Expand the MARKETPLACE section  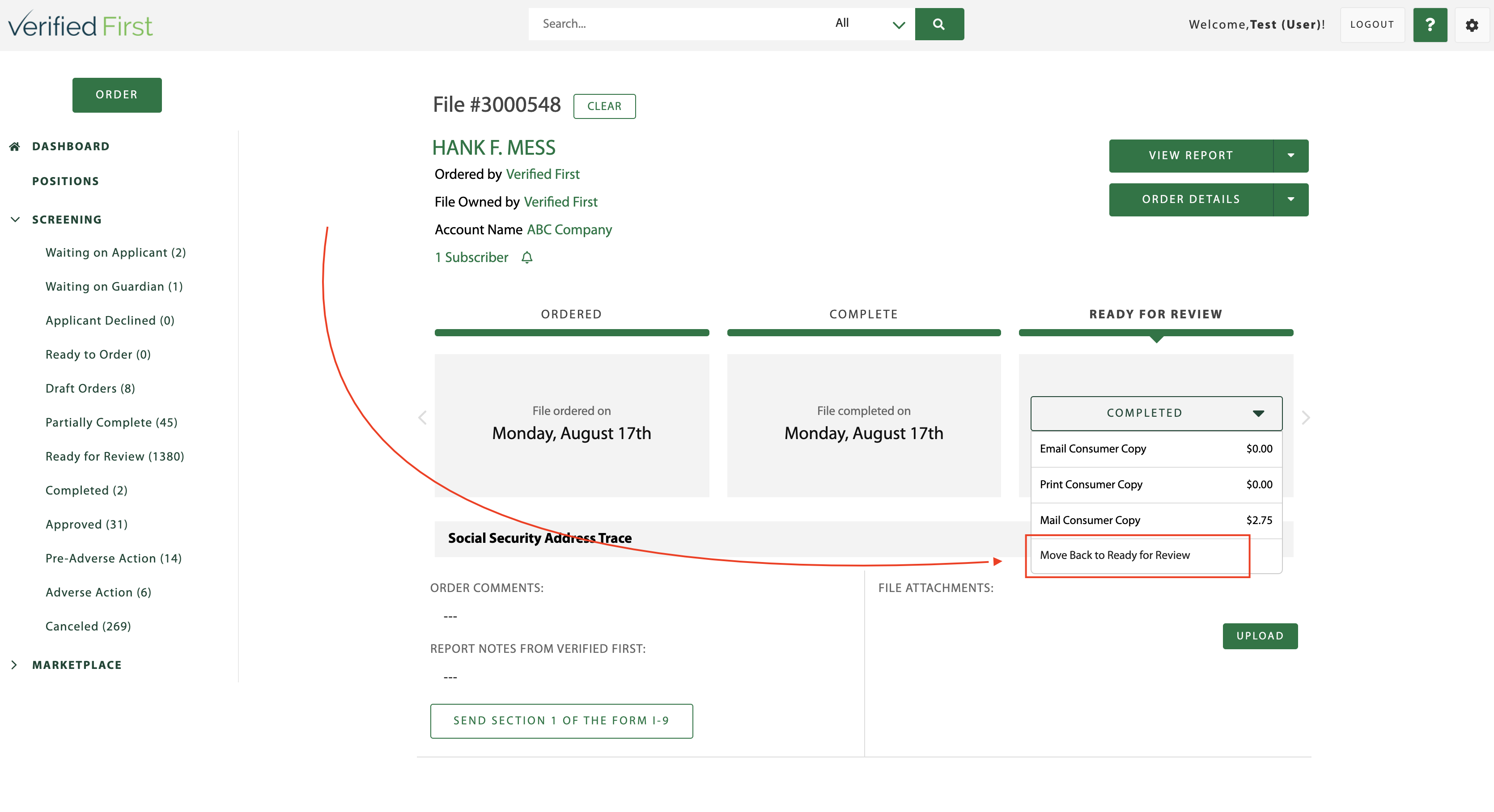point(14,665)
